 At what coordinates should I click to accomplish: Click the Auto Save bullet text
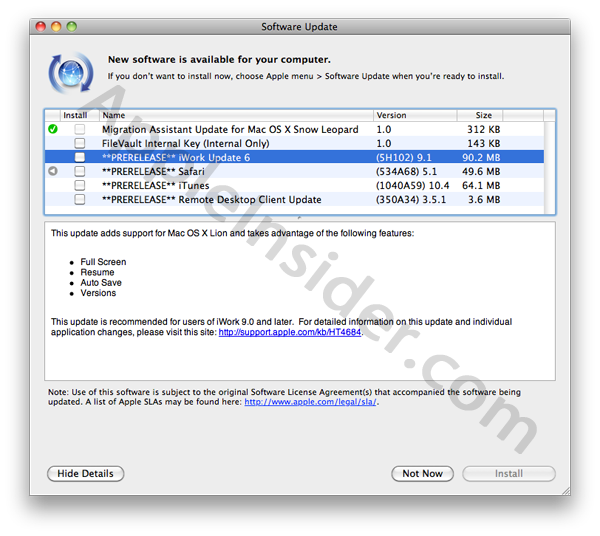point(101,282)
